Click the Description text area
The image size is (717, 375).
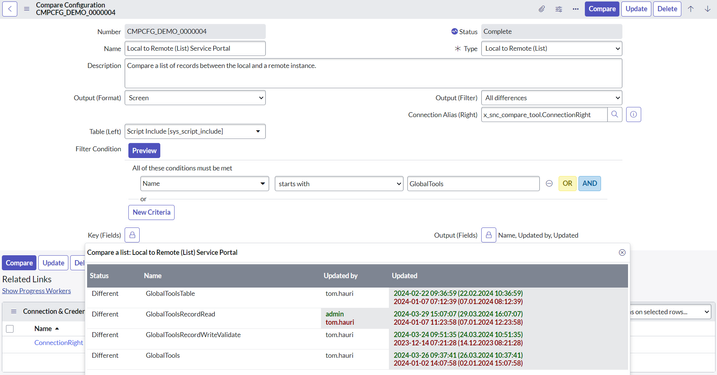click(373, 73)
